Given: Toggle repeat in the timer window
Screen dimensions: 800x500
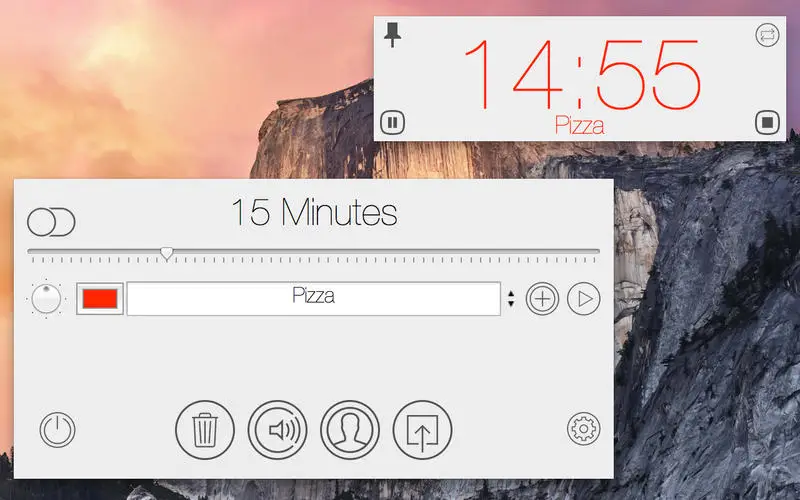Looking at the screenshot, I should pyautogui.click(x=767, y=35).
